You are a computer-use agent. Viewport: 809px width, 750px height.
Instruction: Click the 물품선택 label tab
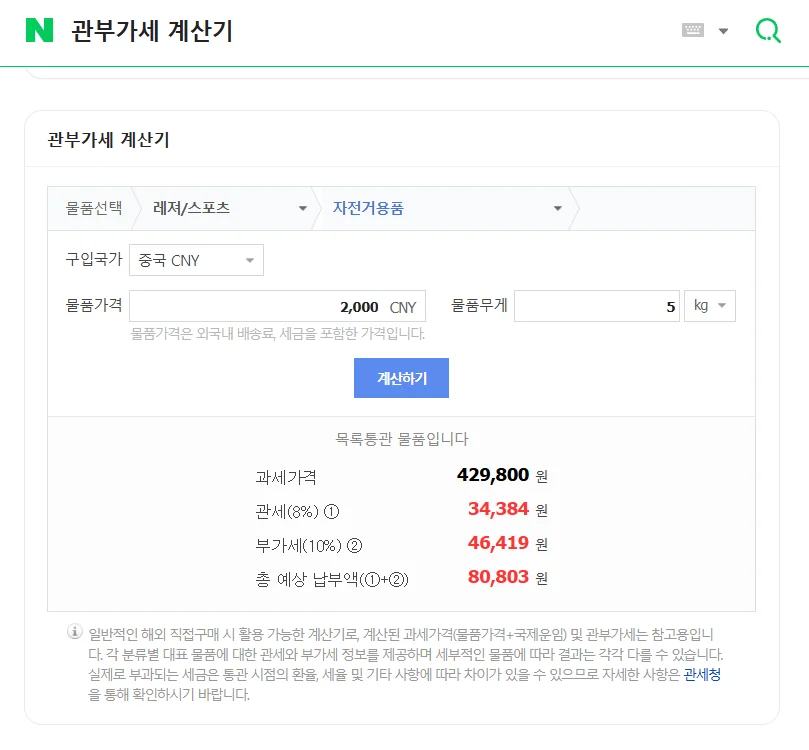(x=94, y=209)
